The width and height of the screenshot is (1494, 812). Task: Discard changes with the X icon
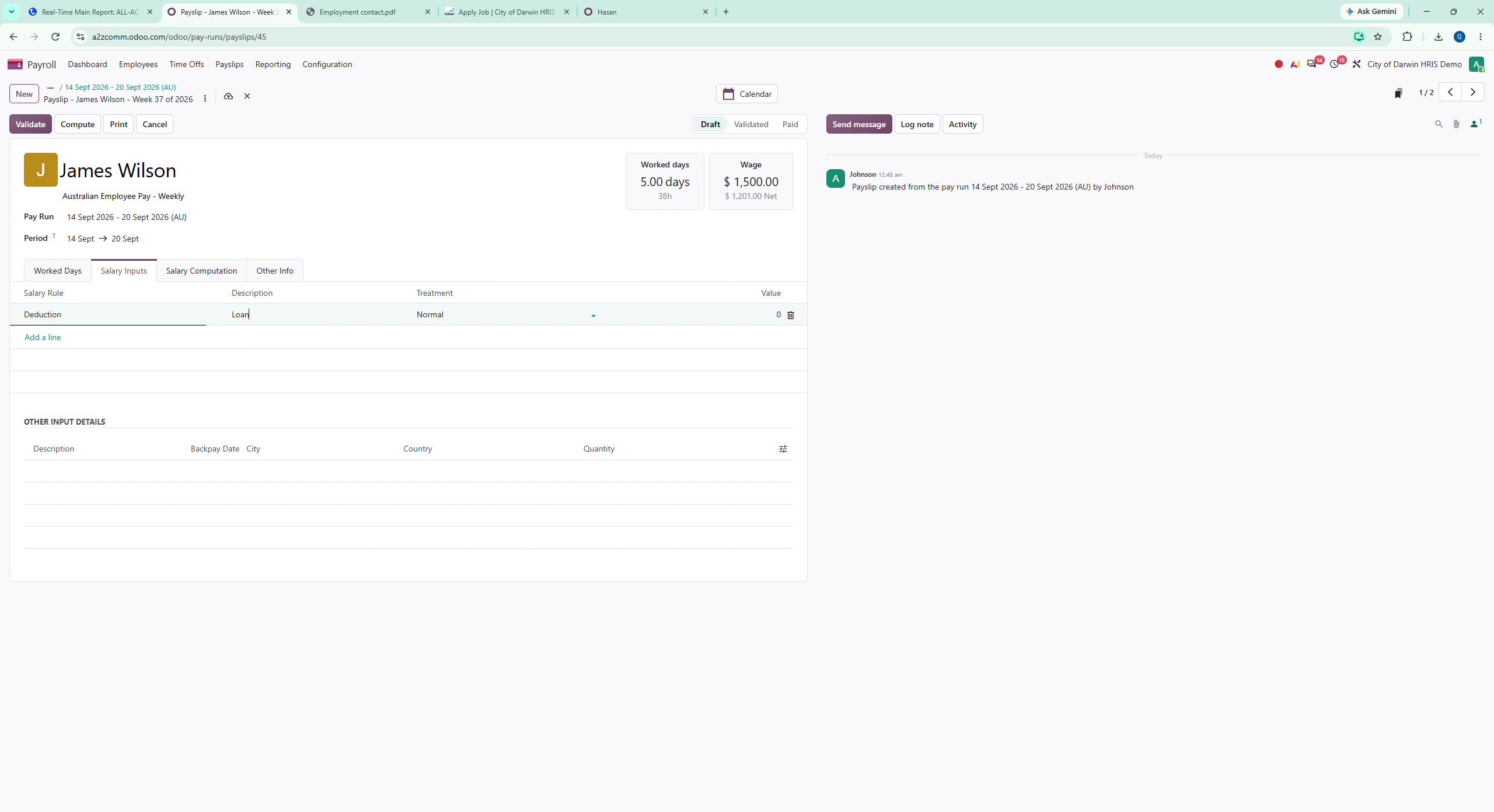[247, 96]
